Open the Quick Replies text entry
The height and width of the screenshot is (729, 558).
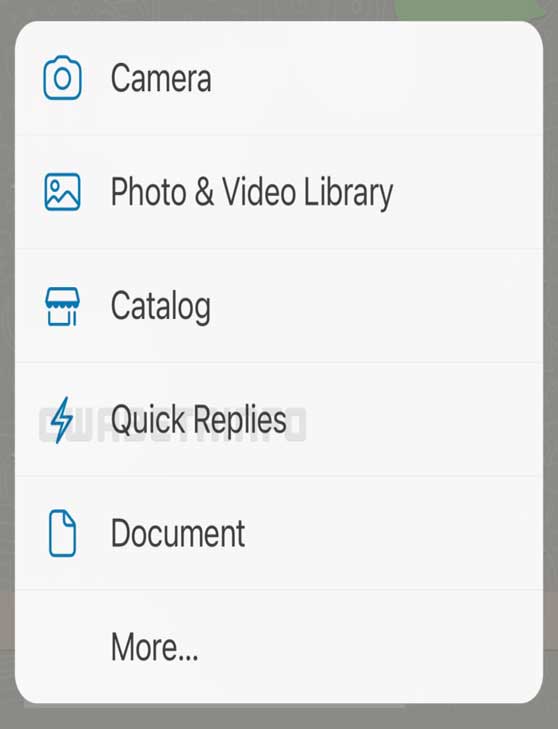(199, 419)
